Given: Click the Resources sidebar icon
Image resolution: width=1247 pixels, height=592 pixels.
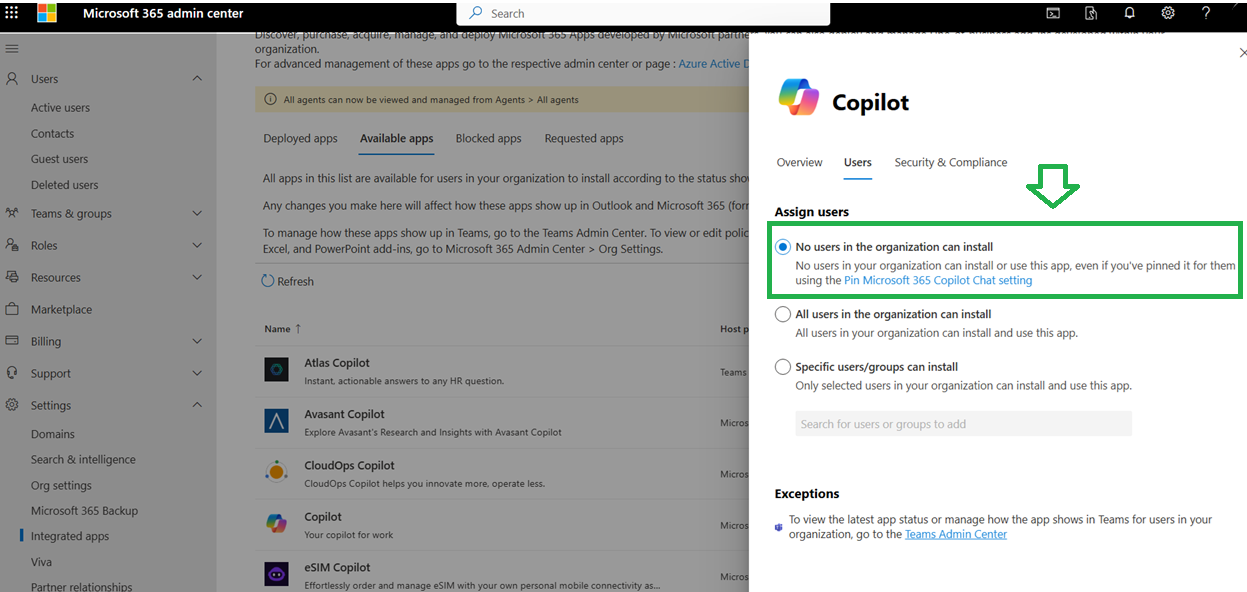Looking at the screenshot, I should click(12, 277).
